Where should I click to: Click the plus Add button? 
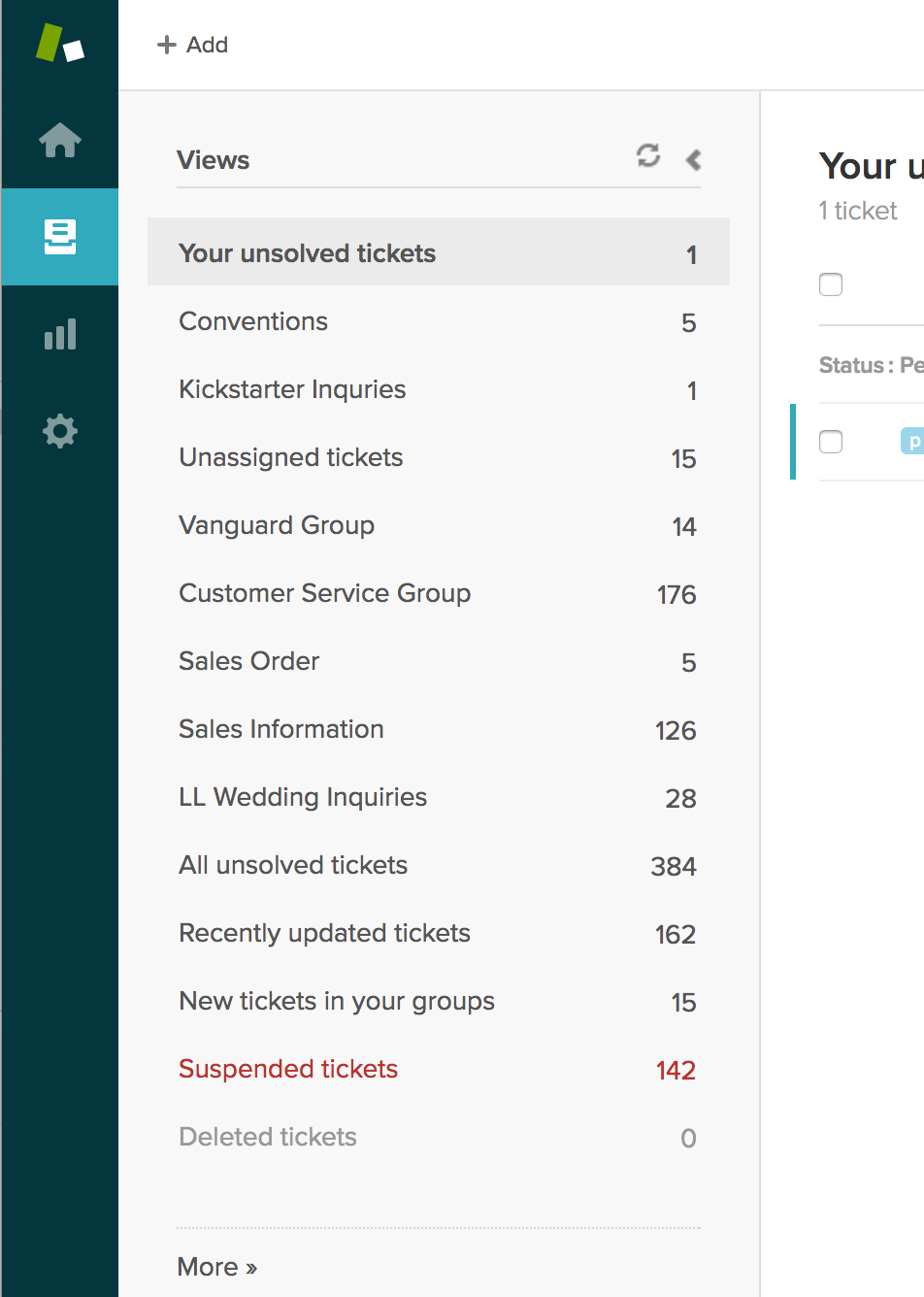pyautogui.click(x=193, y=45)
